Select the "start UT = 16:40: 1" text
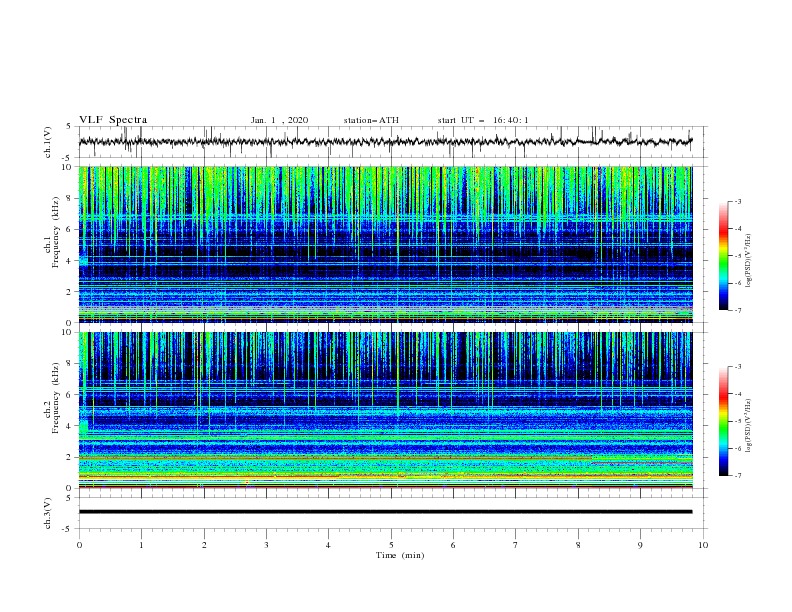 point(483,120)
